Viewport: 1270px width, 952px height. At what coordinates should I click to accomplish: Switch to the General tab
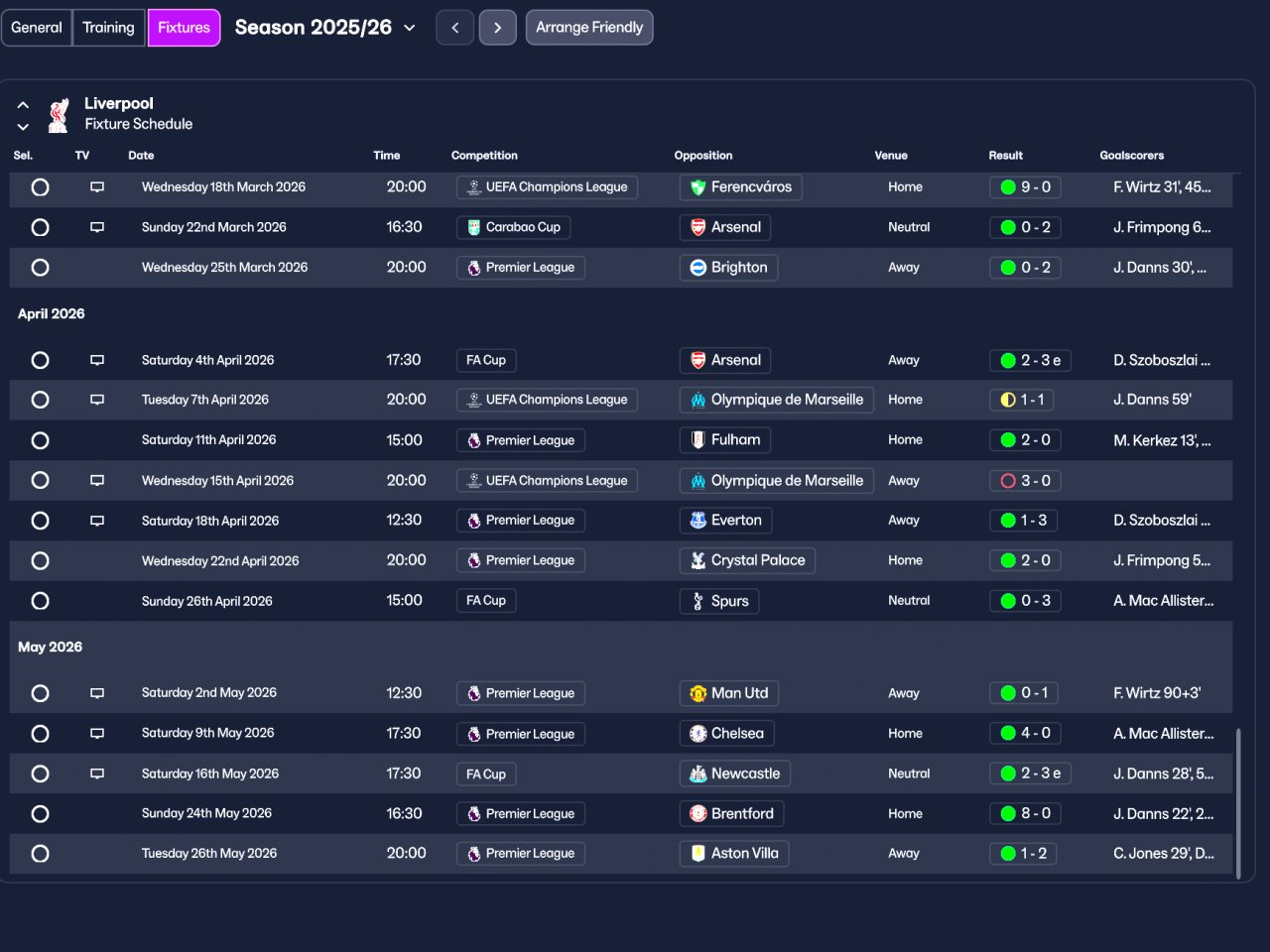point(37,28)
